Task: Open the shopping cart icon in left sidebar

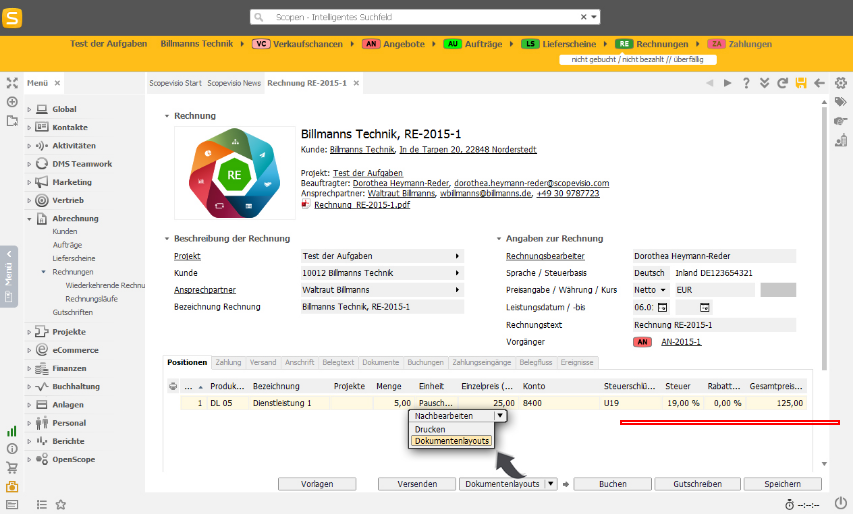Action: click(x=12, y=467)
